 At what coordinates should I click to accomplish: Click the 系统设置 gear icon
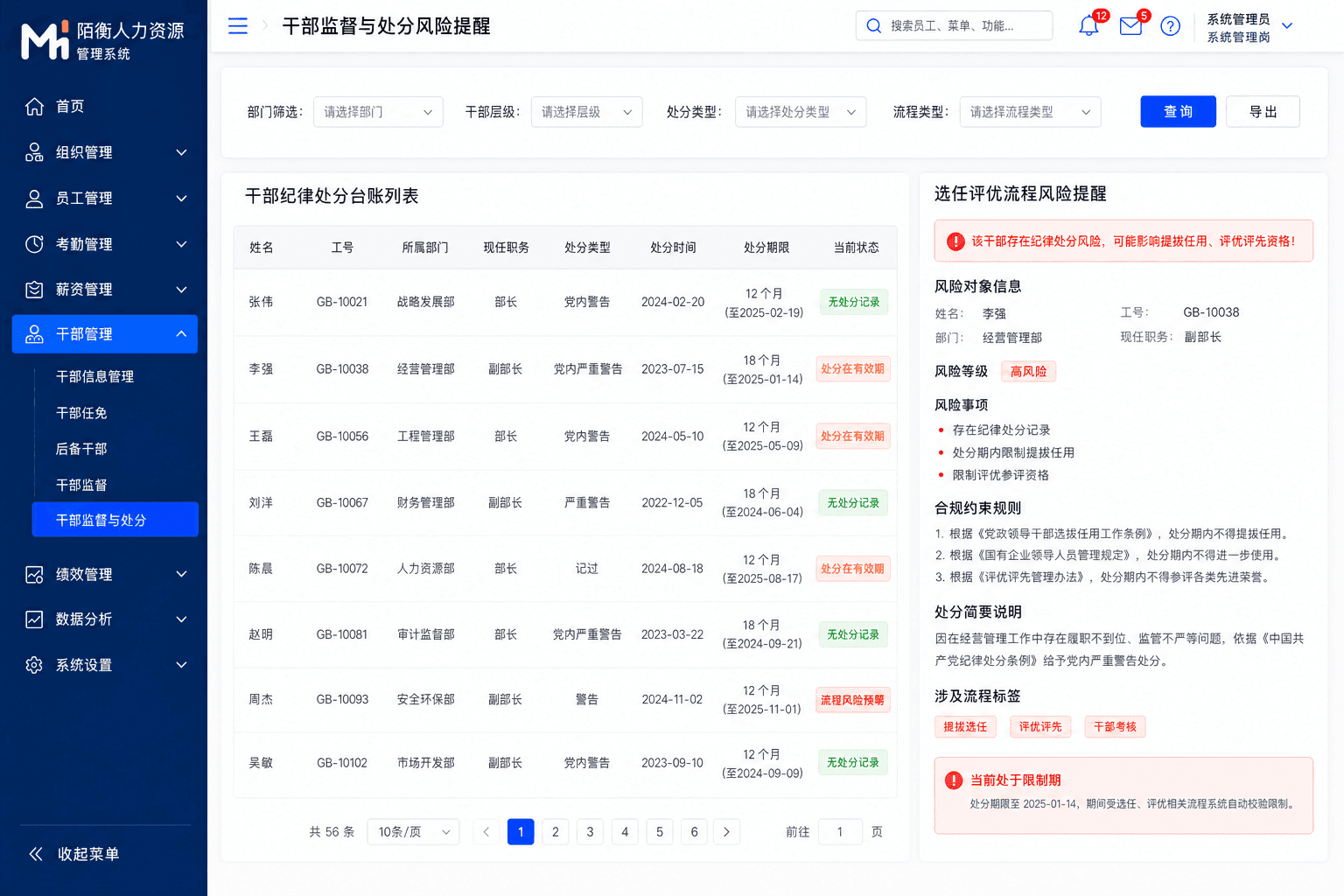pyautogui.click(x=34, y=665)
